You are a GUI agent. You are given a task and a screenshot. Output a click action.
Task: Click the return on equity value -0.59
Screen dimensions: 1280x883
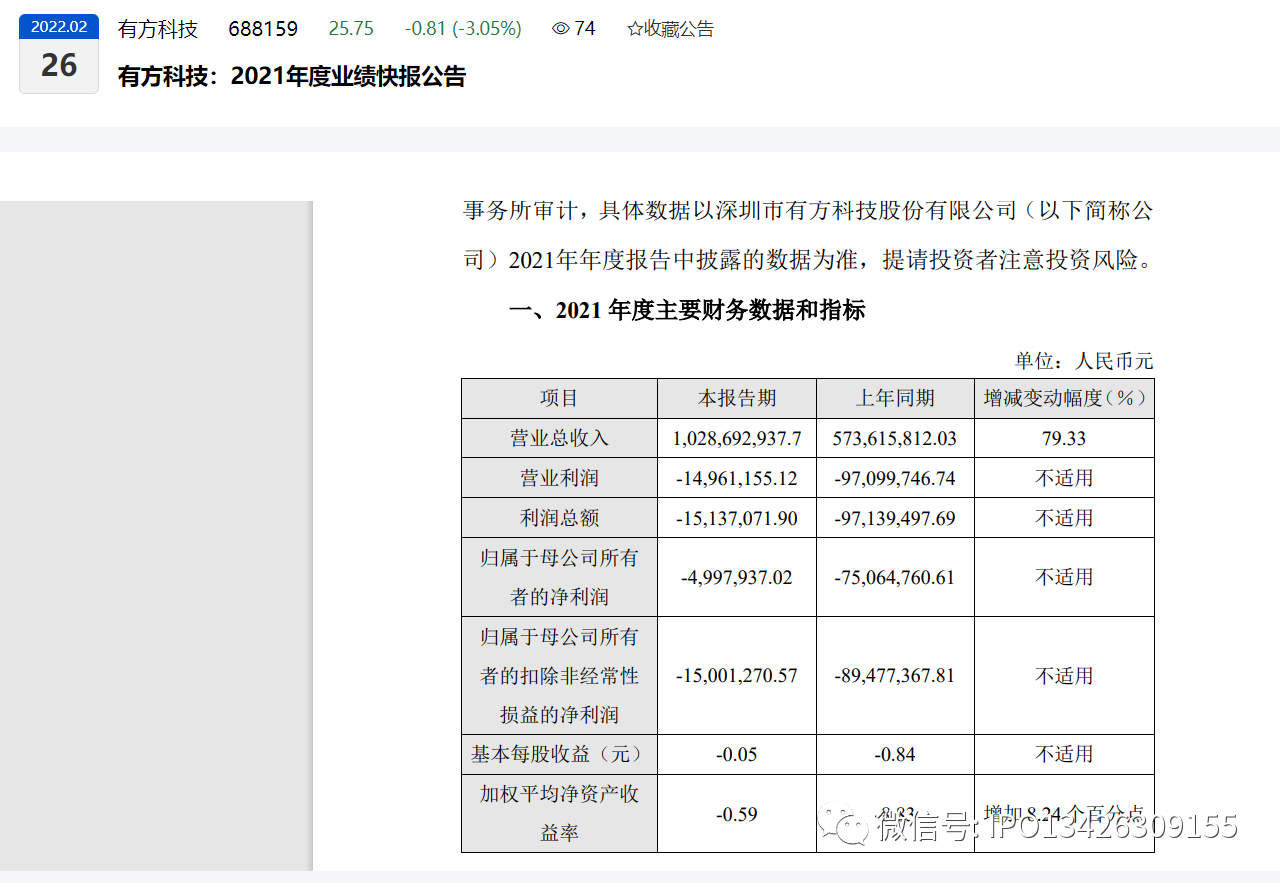point(737,814)
